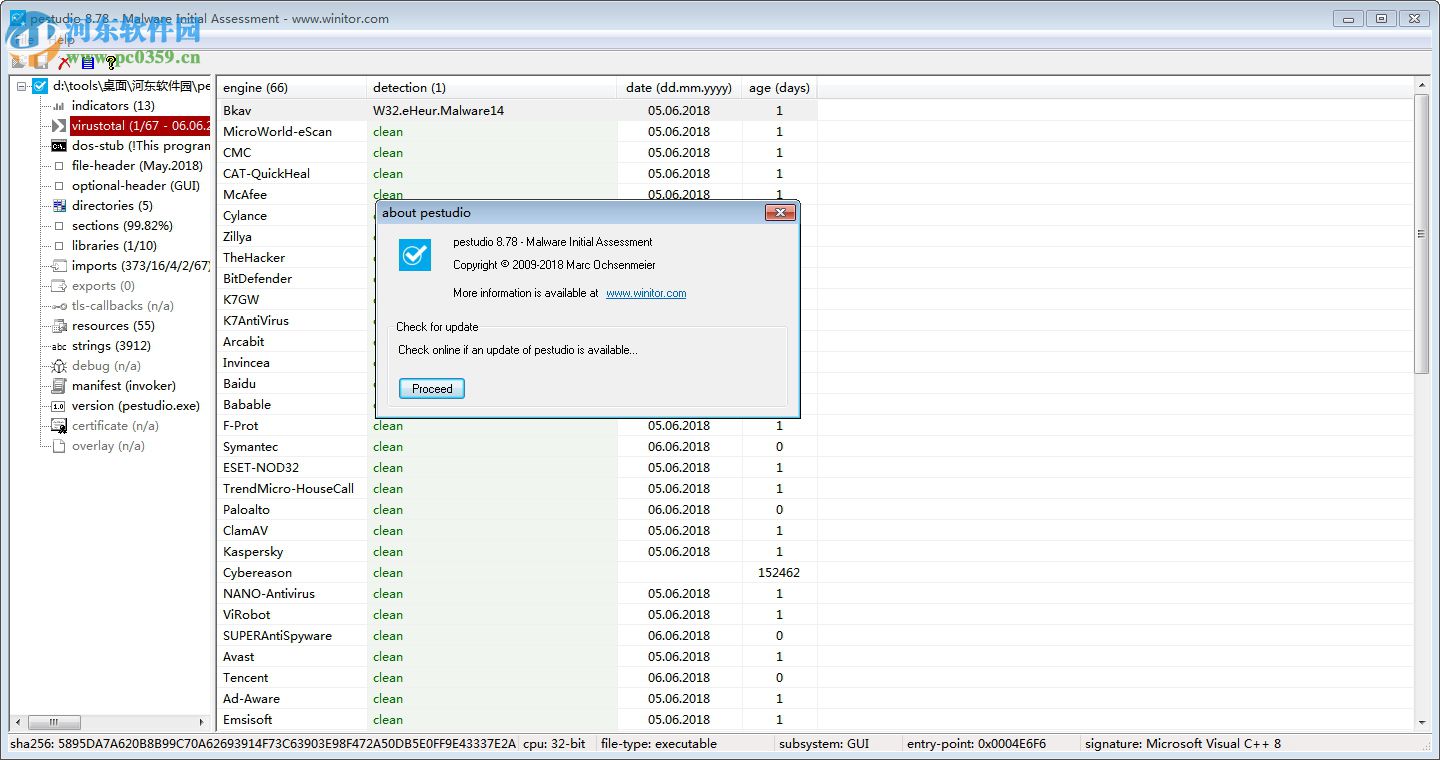This screenshot has height=760, width=1440.
Task: Select the SUPERAntiSpyware engine row
Action: coord(517,635)
